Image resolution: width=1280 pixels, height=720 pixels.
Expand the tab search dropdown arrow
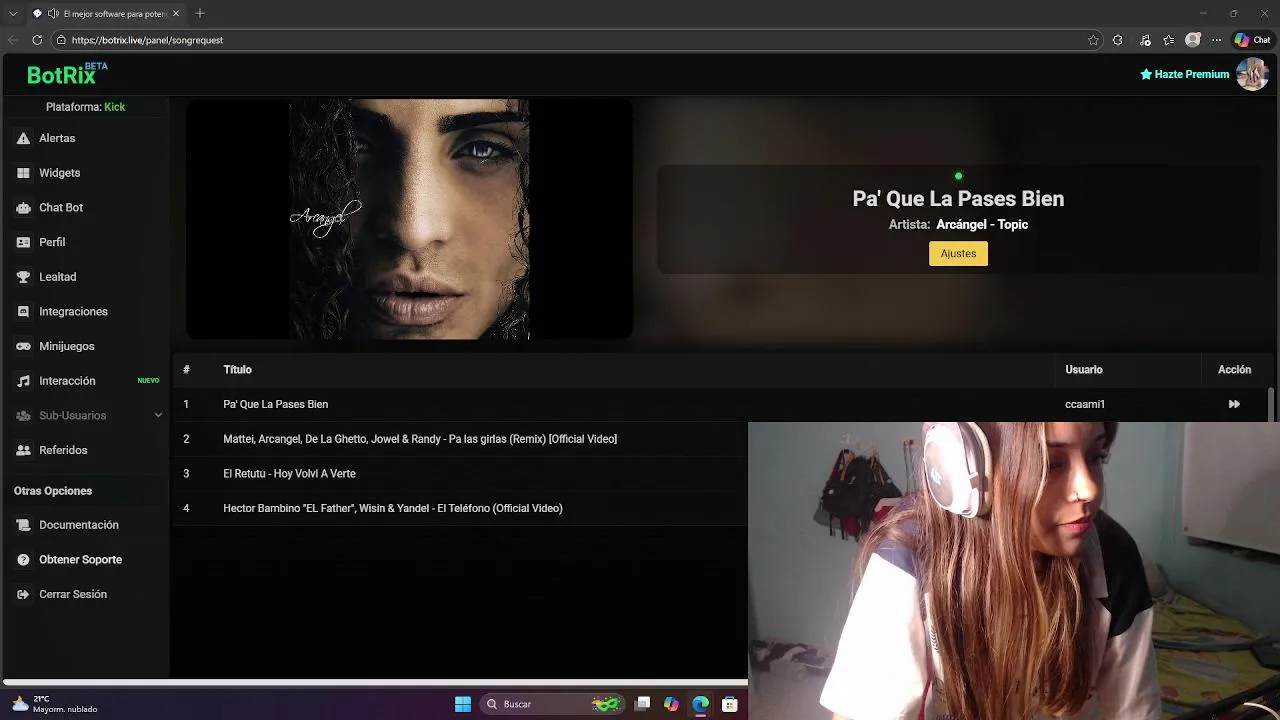click(x=13, y=14)
